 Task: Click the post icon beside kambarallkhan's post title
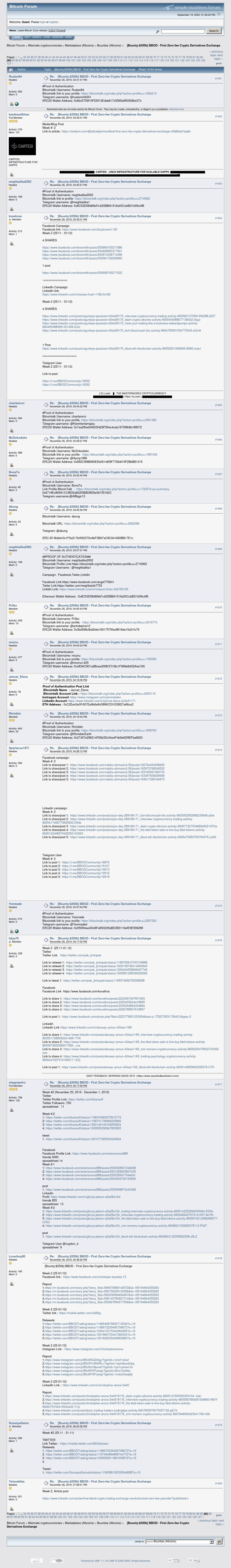pos(46,116)
